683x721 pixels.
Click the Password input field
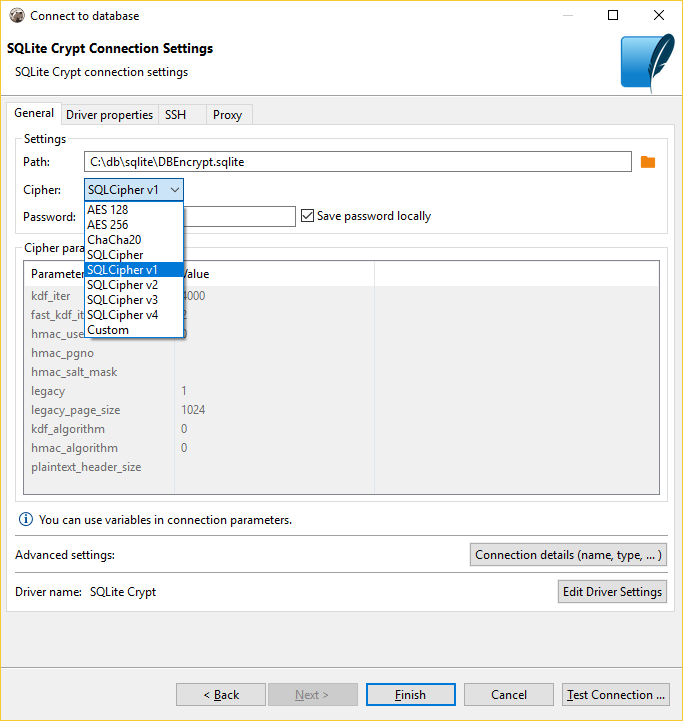[x=239, y=216]
